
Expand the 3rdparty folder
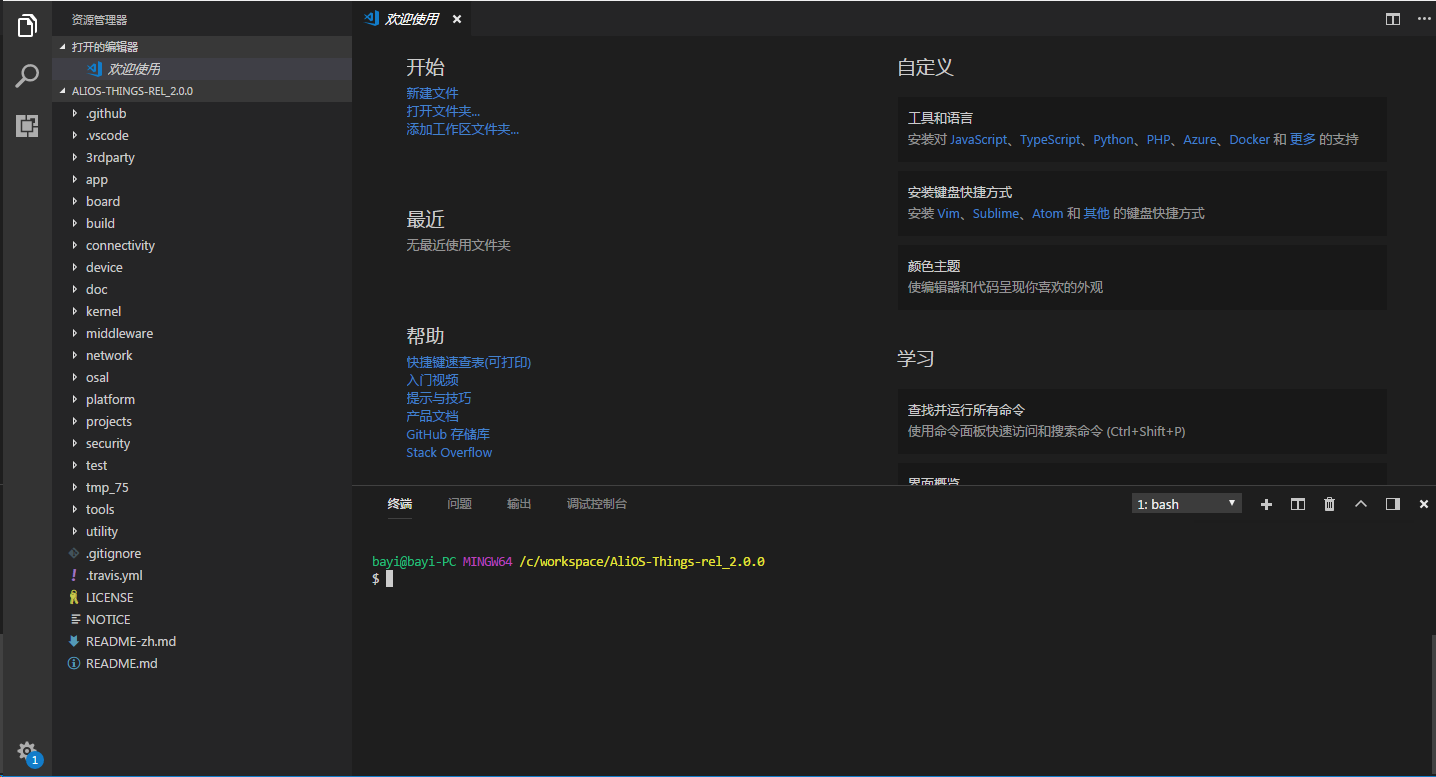(202, 157)
